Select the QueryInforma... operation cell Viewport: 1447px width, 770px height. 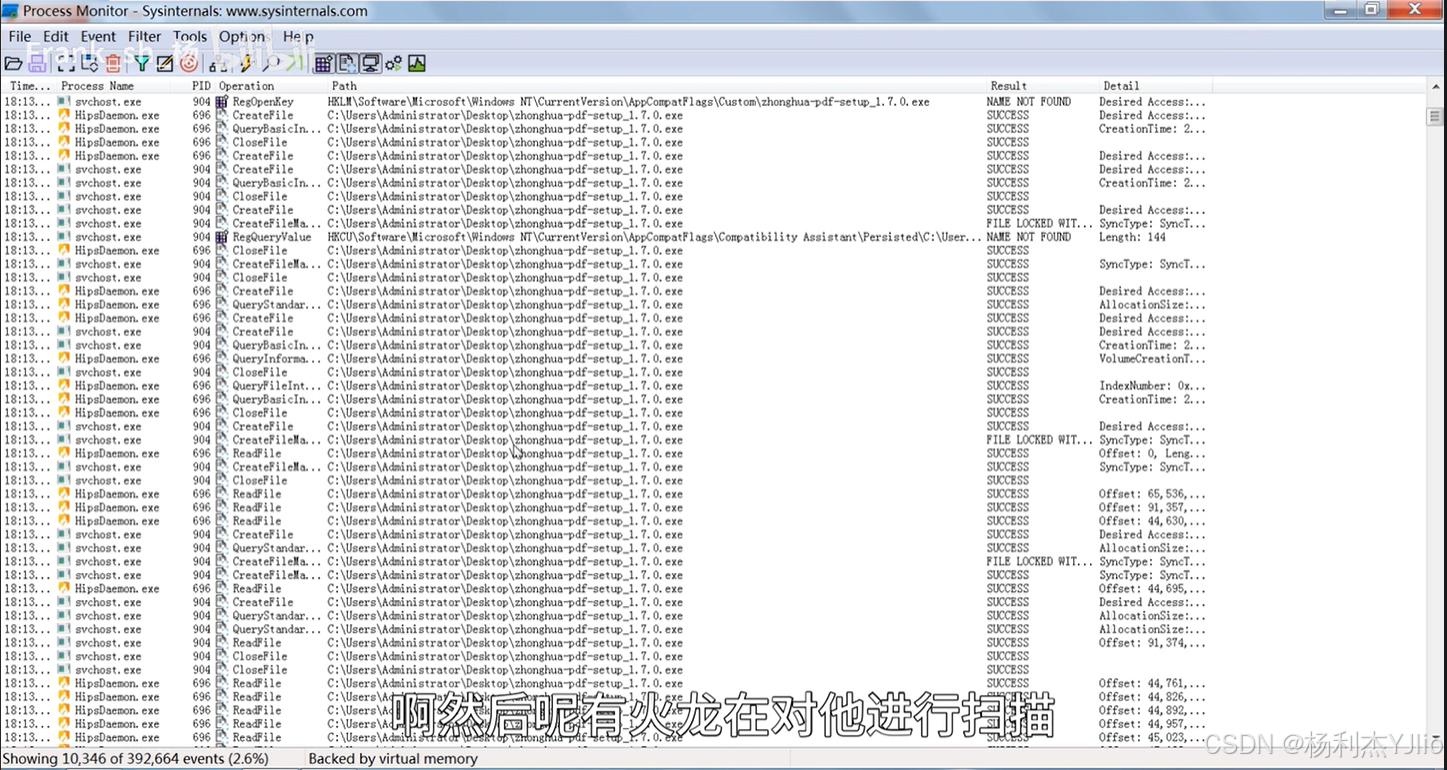[277, 358]
